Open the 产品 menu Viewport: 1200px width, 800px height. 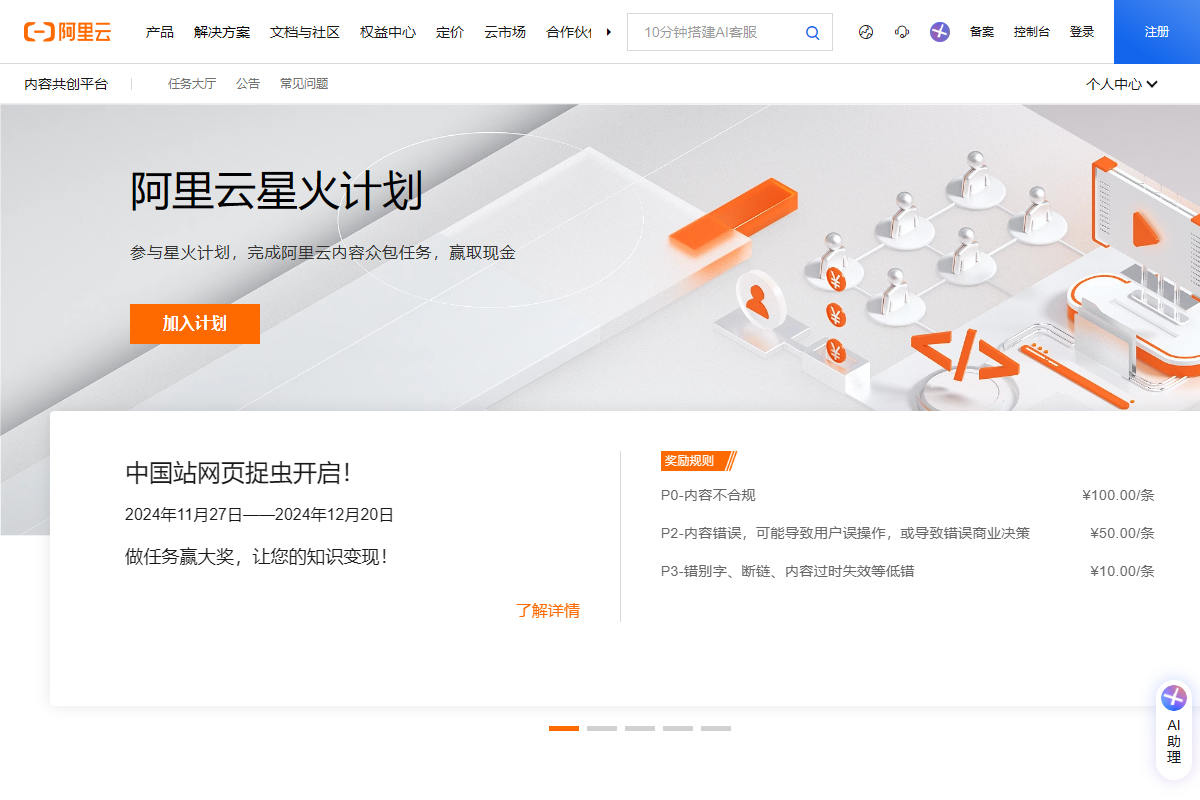click(x=160, y=32)
